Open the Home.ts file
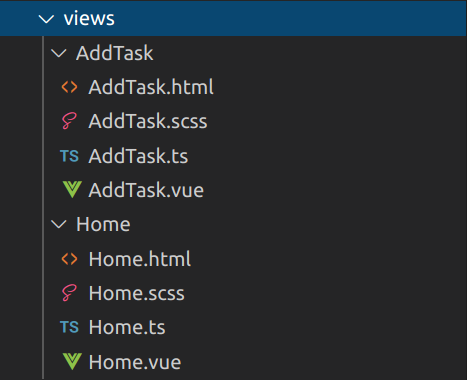The width and height of the screenshot is (467, 380). 127,327
